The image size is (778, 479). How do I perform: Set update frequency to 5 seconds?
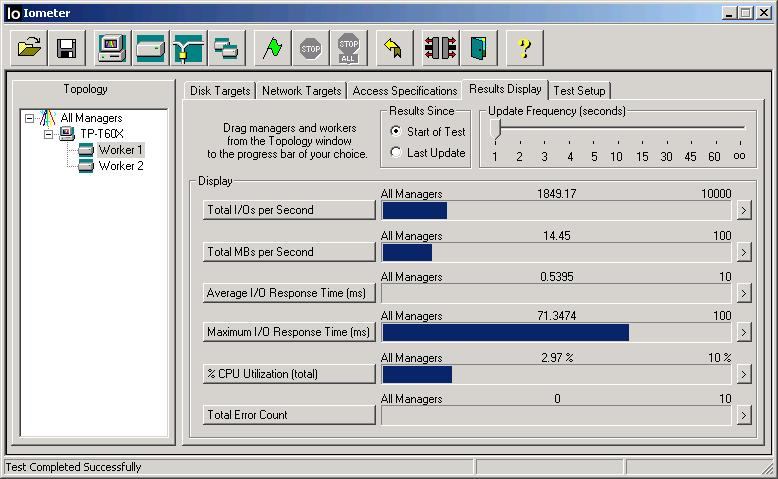pyautogui.click(x=594, y=156)
